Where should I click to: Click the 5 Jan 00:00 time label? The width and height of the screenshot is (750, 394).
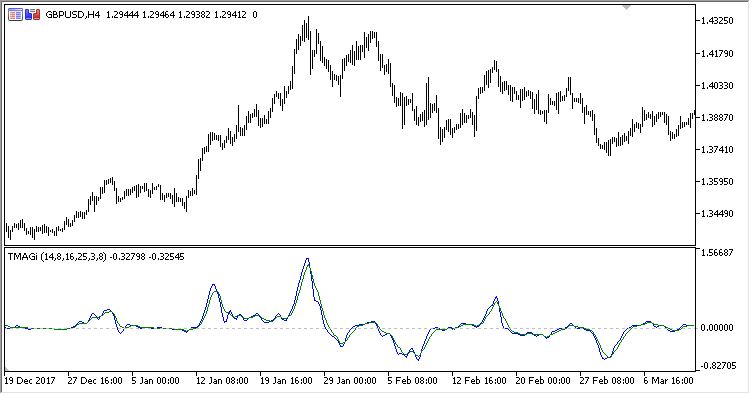point(155,381)
